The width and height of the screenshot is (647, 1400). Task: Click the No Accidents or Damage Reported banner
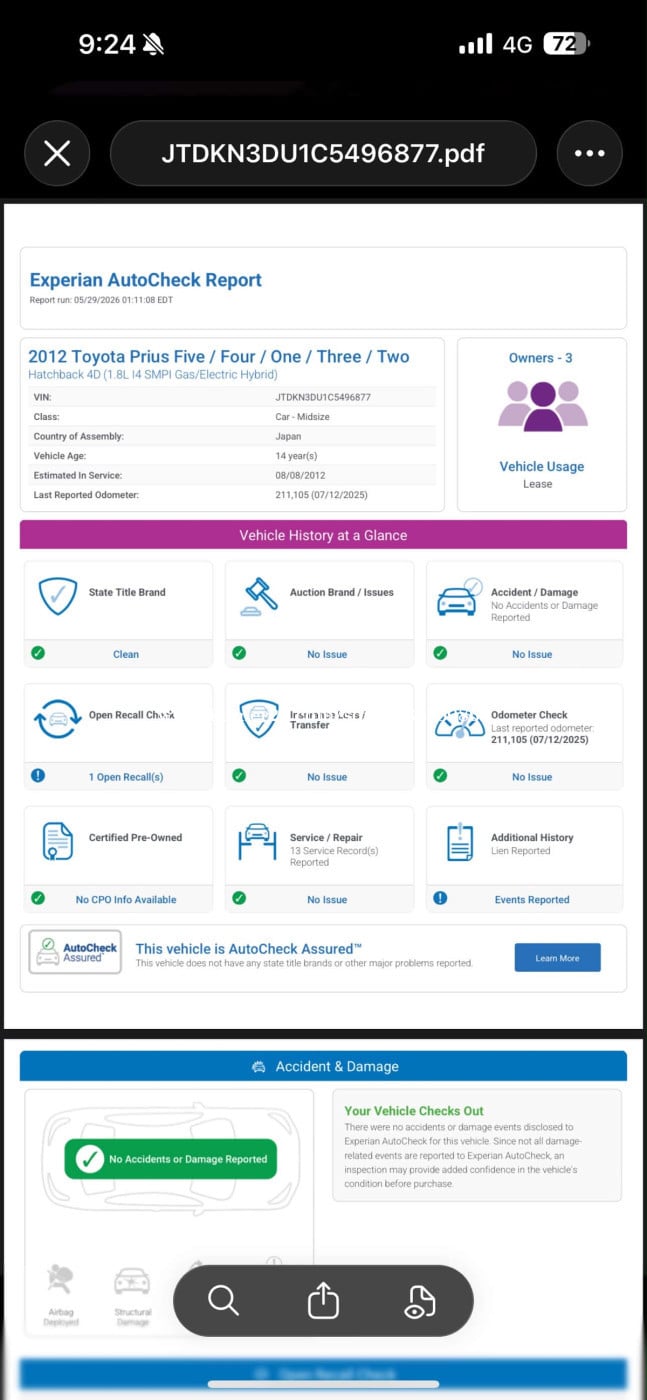click(170, 1159)
